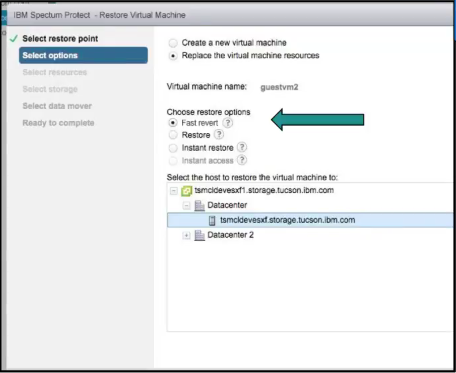Click the Datacenter building icon
This screenshot has width=456, height=373.
[199, 205]
